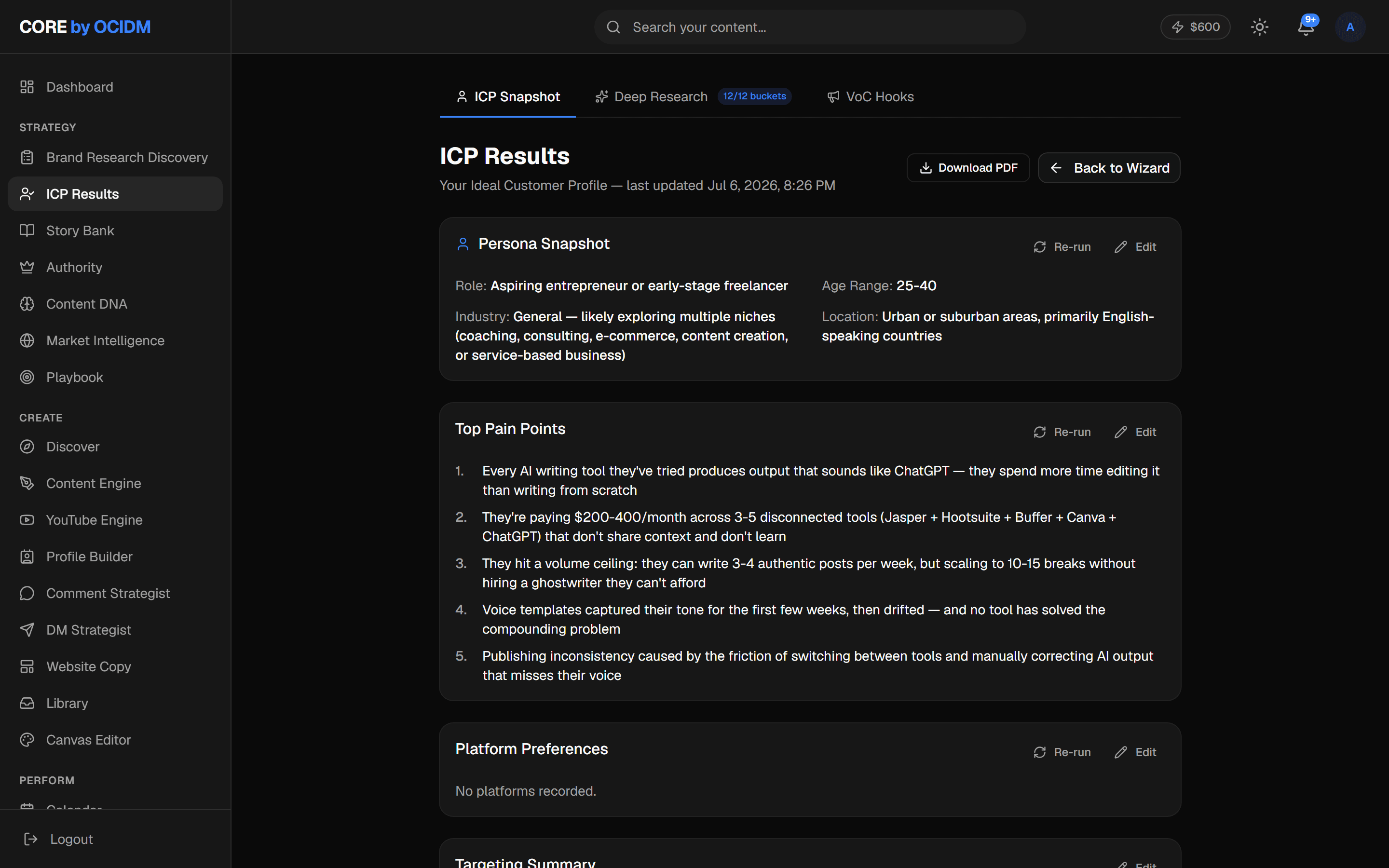Open Content DNA page

pyautogui.click(x=115, y=304)
